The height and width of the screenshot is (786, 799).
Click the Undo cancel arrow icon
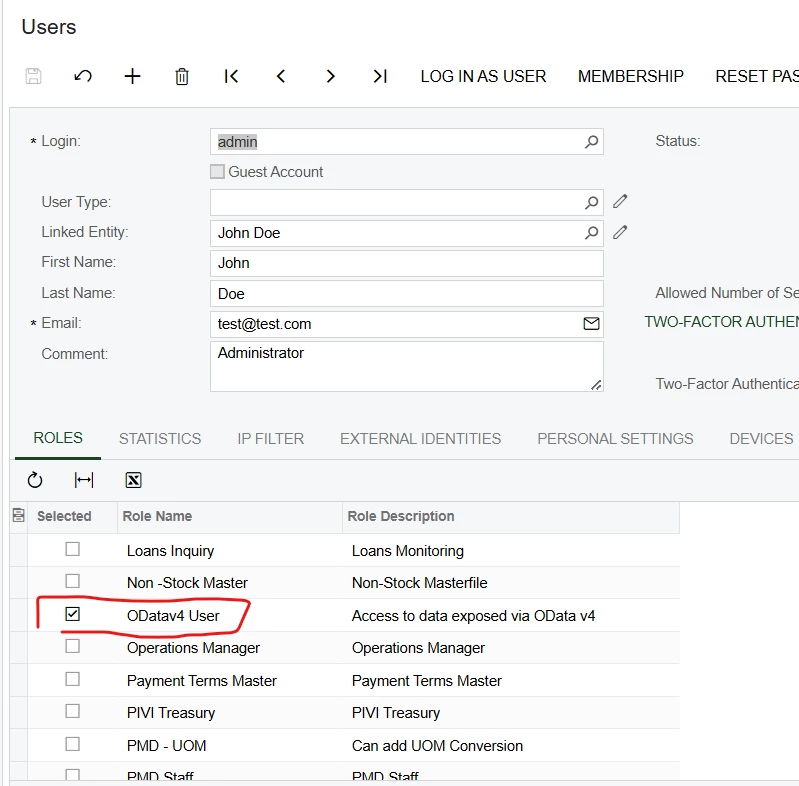[83, 76]
